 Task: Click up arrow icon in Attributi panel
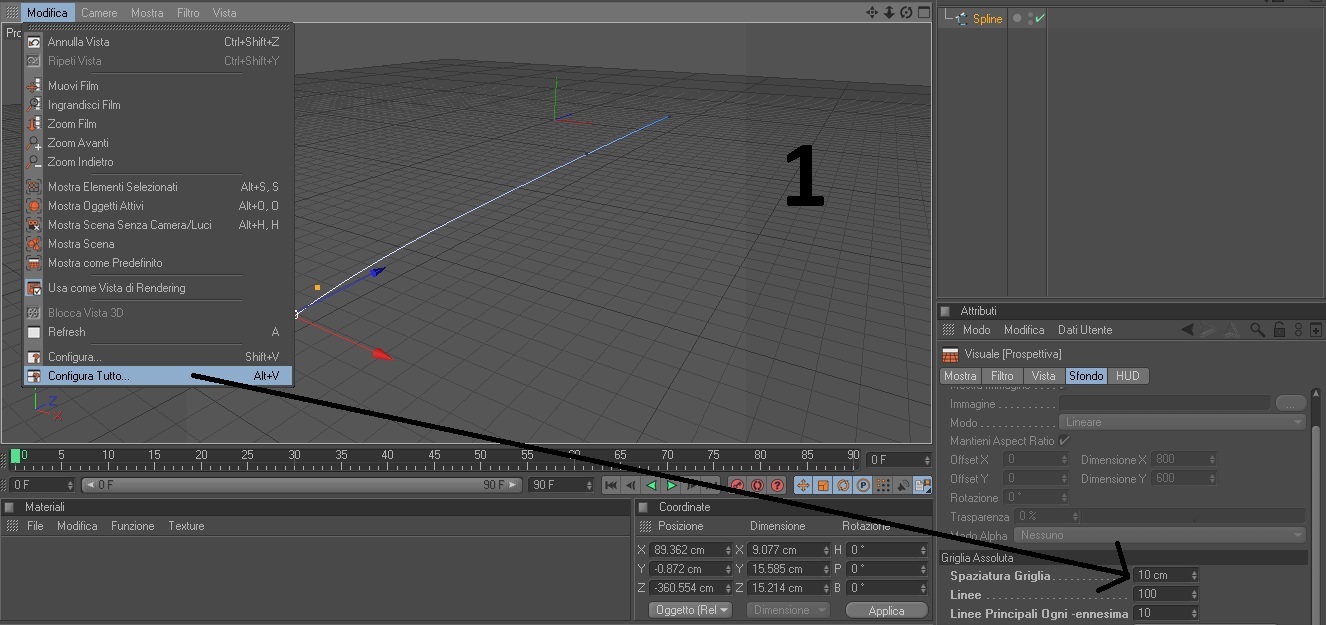tap(1234, 330)
